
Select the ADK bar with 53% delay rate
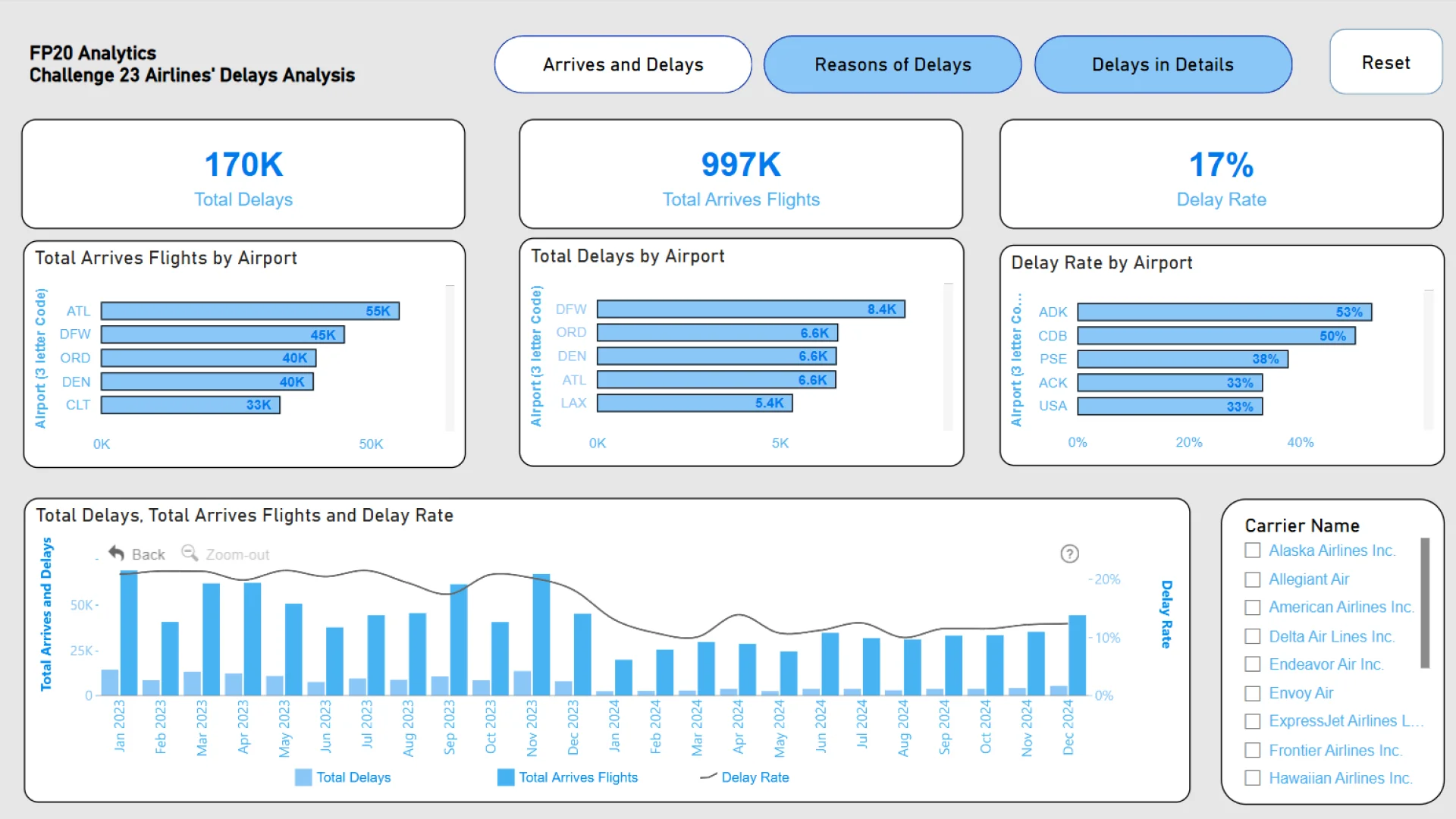point(1225,312)
